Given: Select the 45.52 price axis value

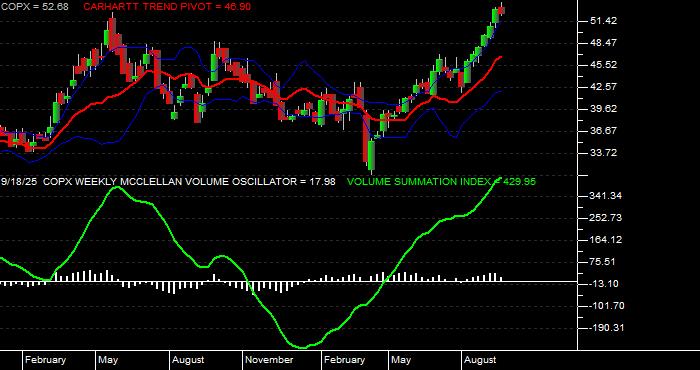Looking at the screenshot, I should pos(603,65).
